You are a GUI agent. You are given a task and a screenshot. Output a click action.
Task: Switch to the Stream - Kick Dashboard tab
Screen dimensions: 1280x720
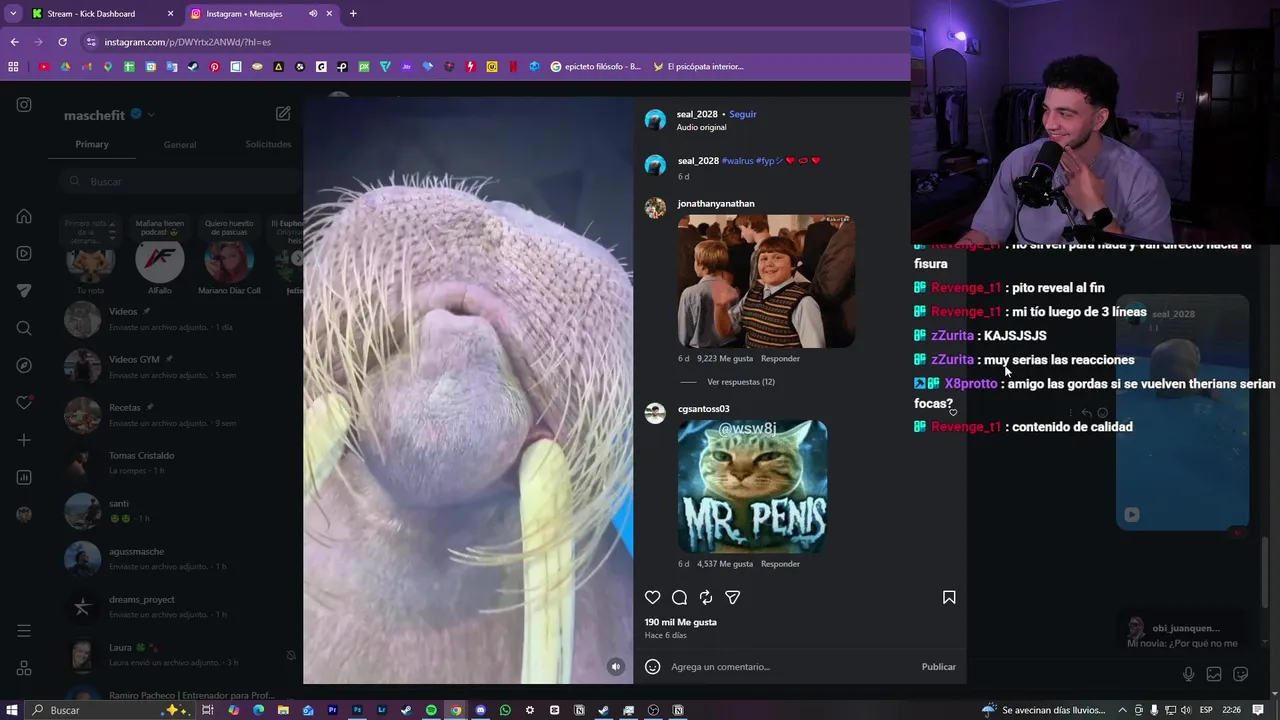[103, 14]
